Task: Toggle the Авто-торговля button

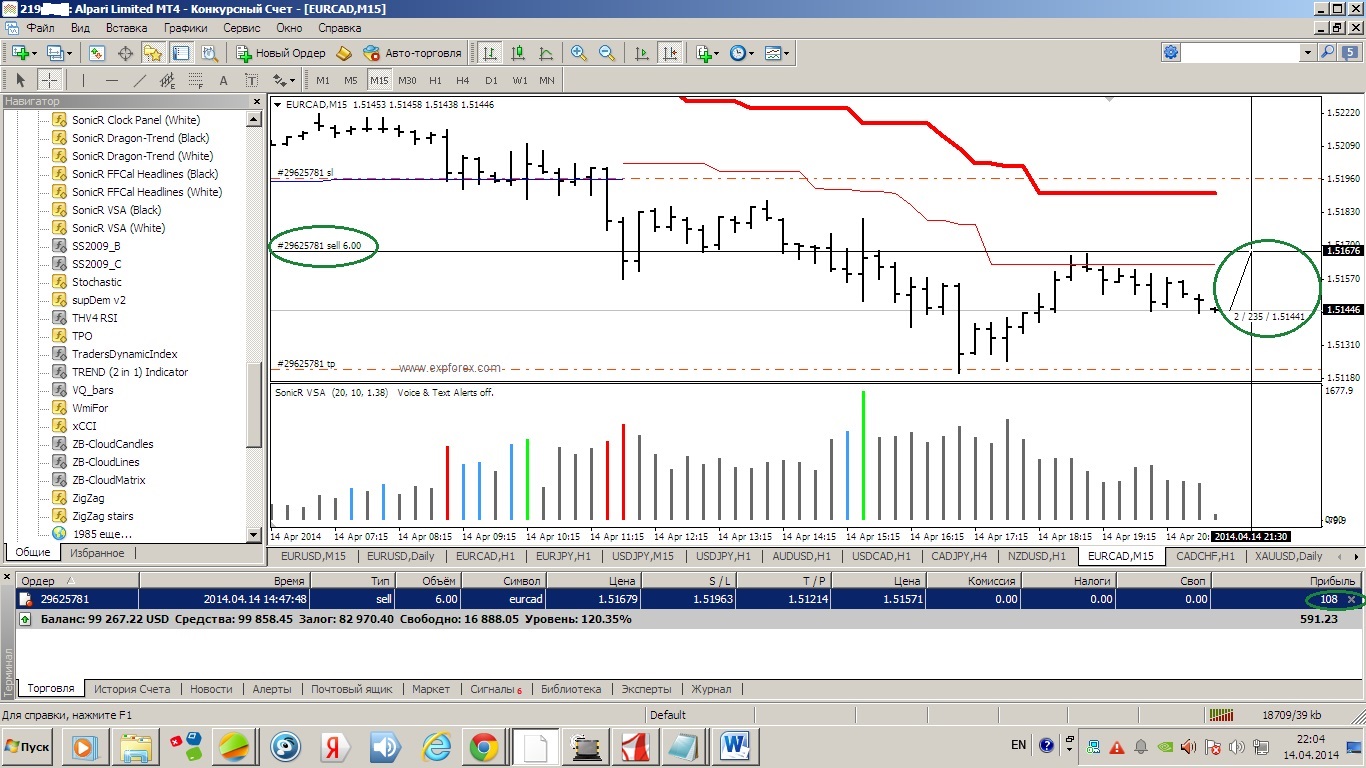Action: pos(413,53)
